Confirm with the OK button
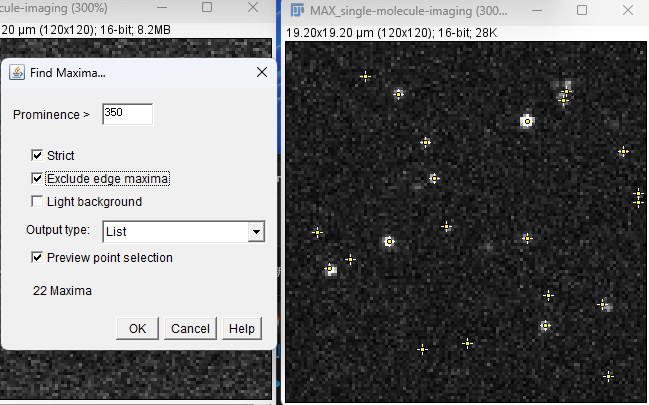The width and height of the screenshot is (649, 405). tap(137, 329)
